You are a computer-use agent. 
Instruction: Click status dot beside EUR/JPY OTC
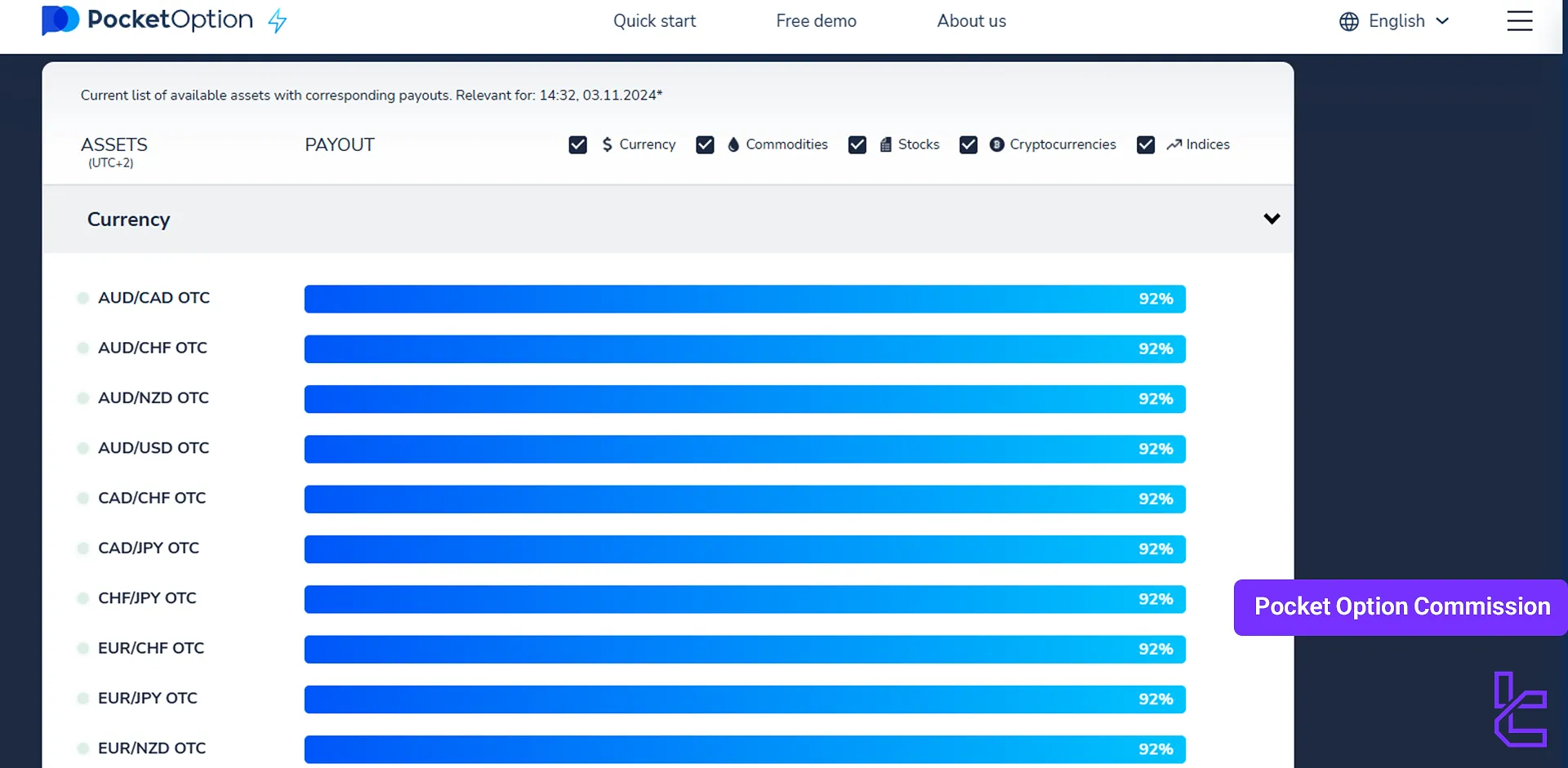click(82, 699)
